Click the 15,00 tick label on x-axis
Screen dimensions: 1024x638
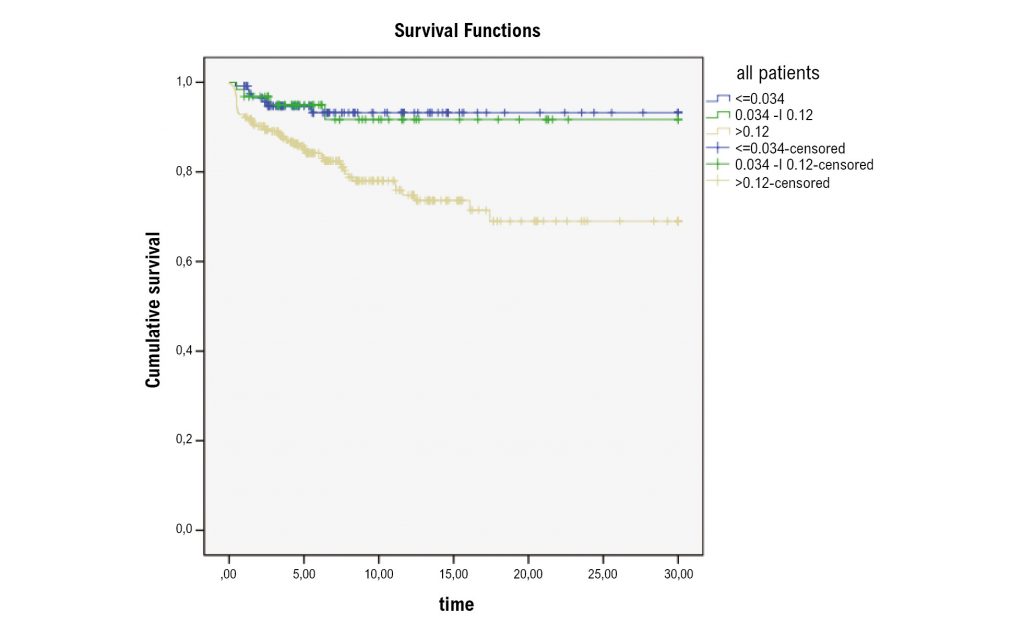(453, 574)
